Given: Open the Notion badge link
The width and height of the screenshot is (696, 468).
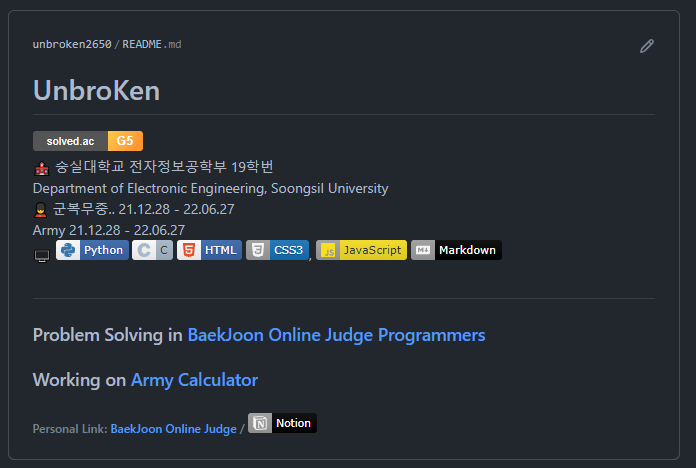Looking at the screenshot, I should [282, 423].
